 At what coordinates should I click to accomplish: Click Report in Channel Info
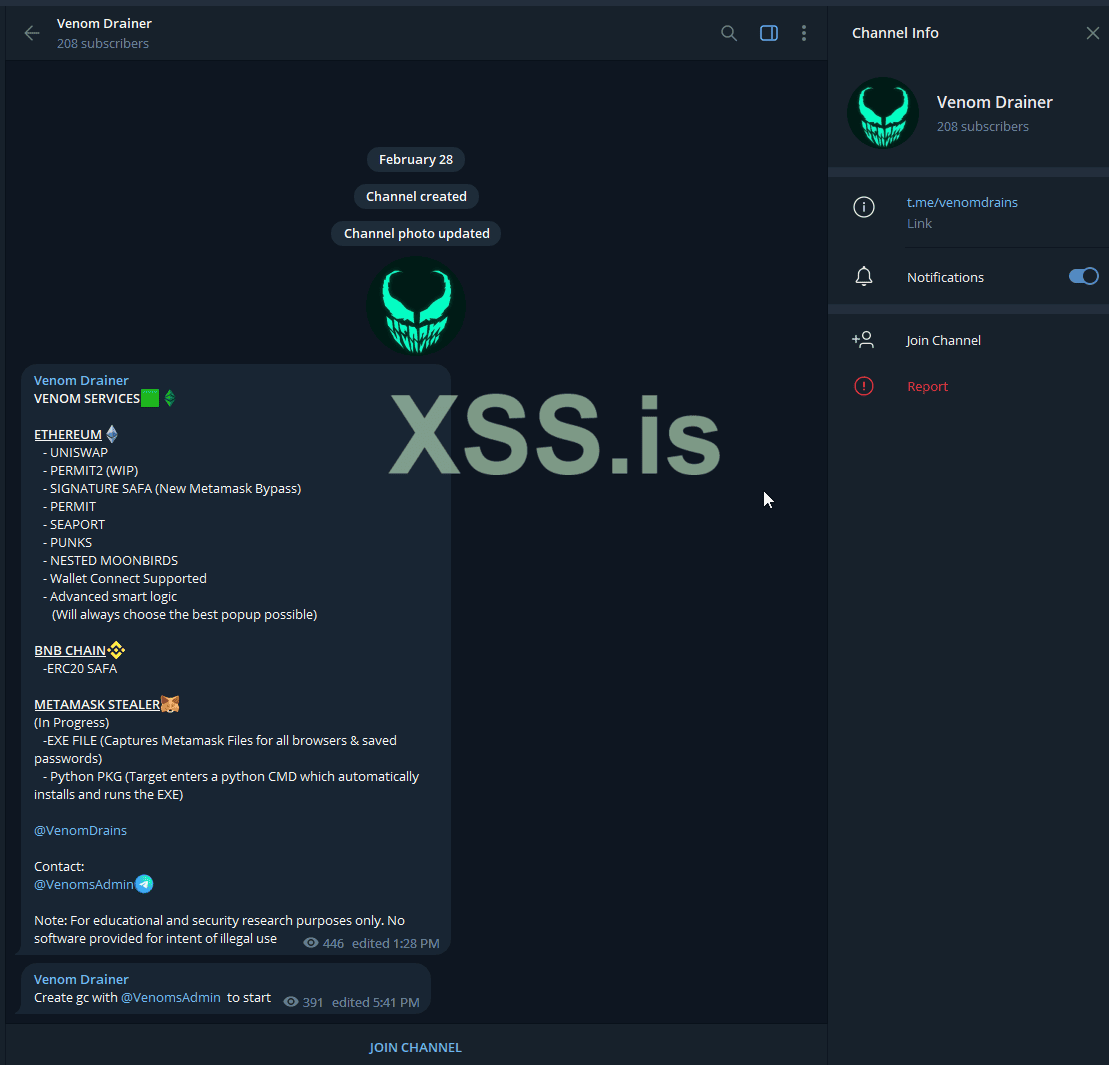(927, 386)
